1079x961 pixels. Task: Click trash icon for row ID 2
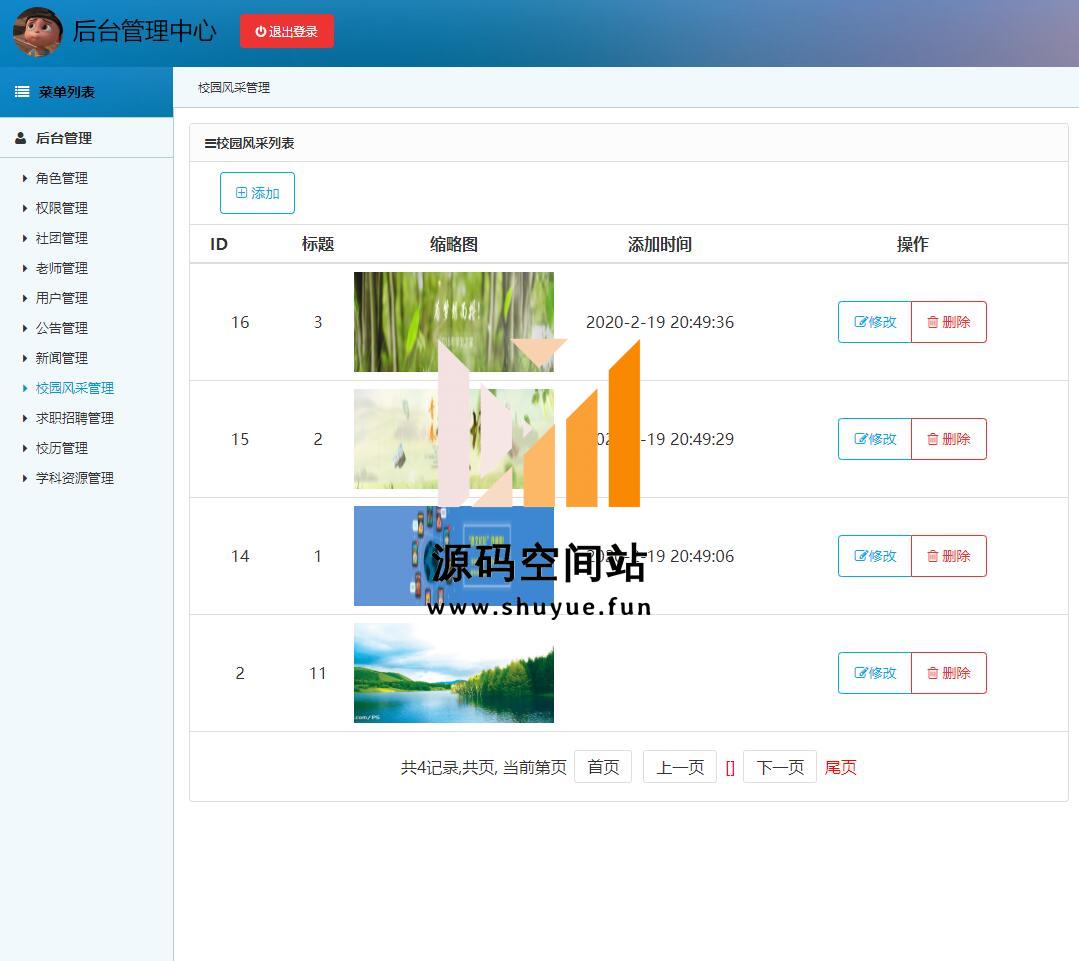point(933,673)
